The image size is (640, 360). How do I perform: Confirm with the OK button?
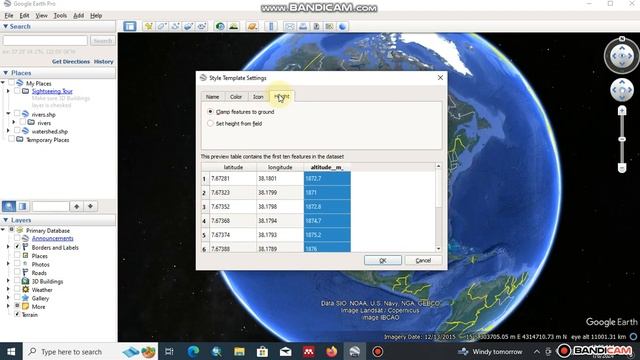[383, 260]
